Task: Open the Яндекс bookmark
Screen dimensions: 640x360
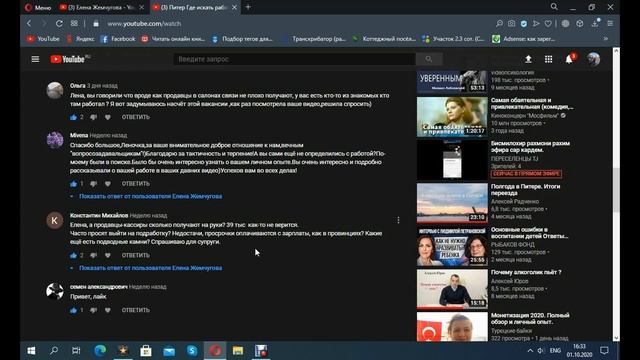Action: pos(81,39)
